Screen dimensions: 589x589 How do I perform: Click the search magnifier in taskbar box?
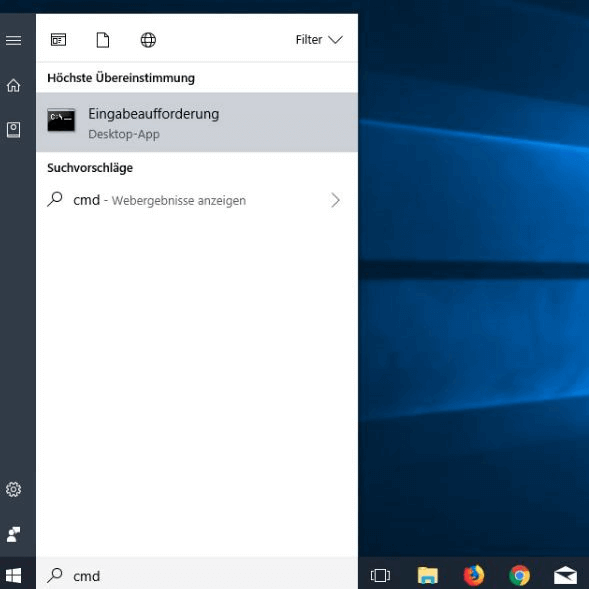click(x=55, y=575)
